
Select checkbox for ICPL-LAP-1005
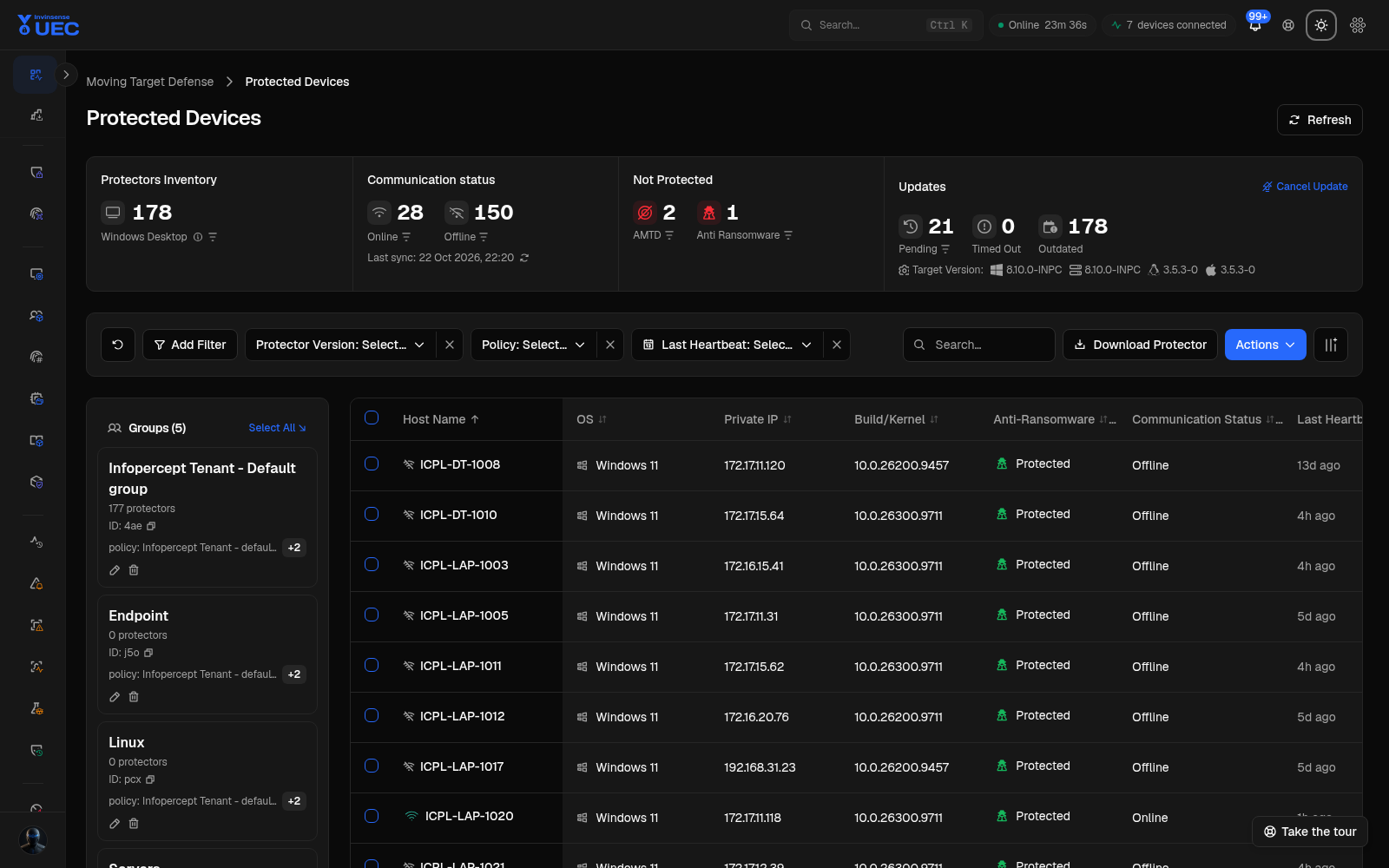[x=372, y=615]
